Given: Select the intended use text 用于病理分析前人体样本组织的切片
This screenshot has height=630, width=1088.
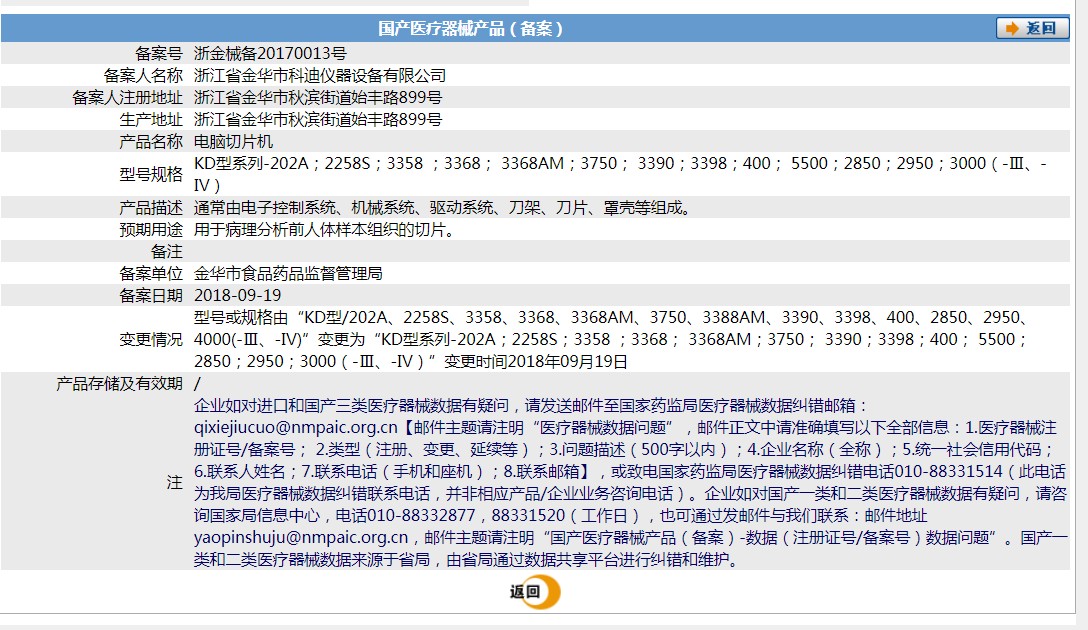Looking at the screenshot, I should click(x=325, y=230).
